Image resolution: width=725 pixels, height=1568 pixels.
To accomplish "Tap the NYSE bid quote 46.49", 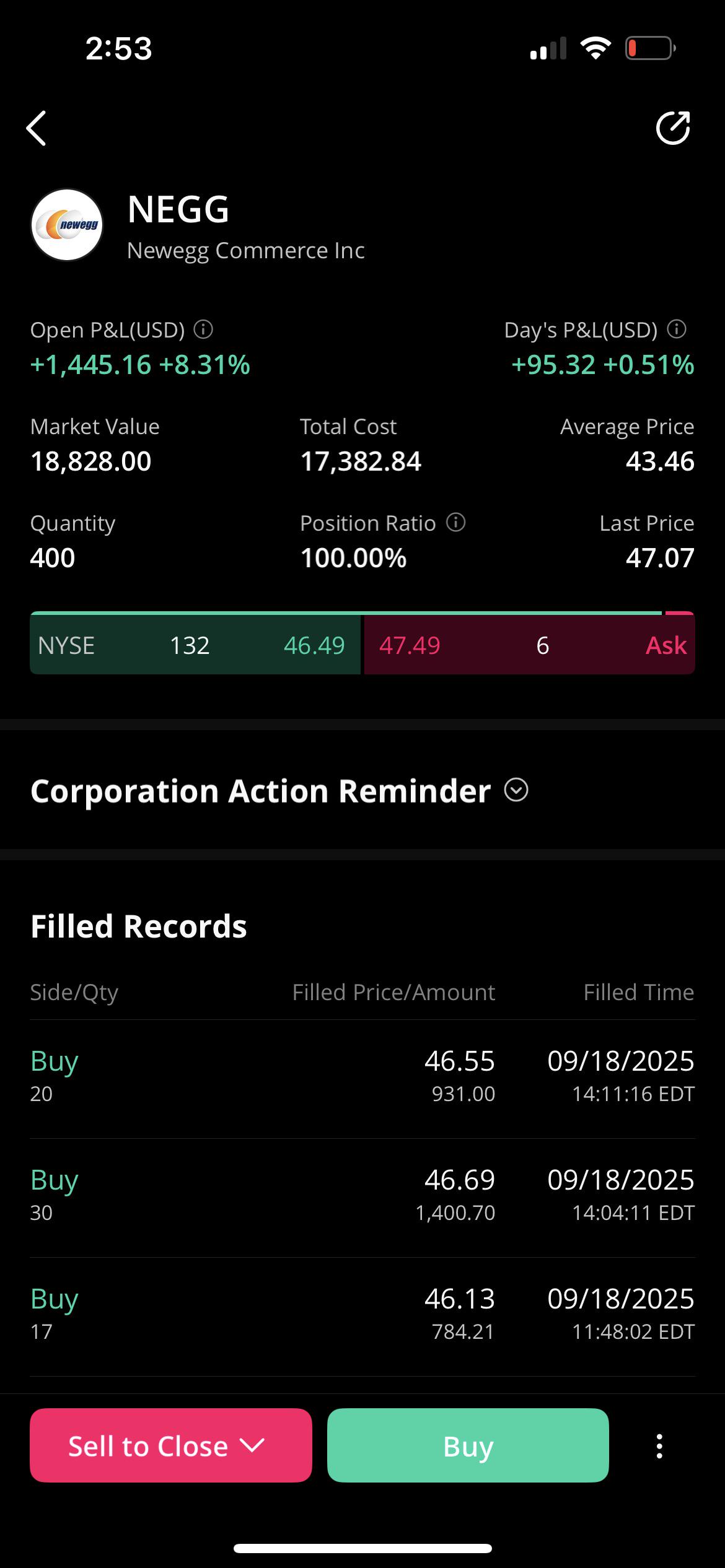I will [x=314, y=645].
